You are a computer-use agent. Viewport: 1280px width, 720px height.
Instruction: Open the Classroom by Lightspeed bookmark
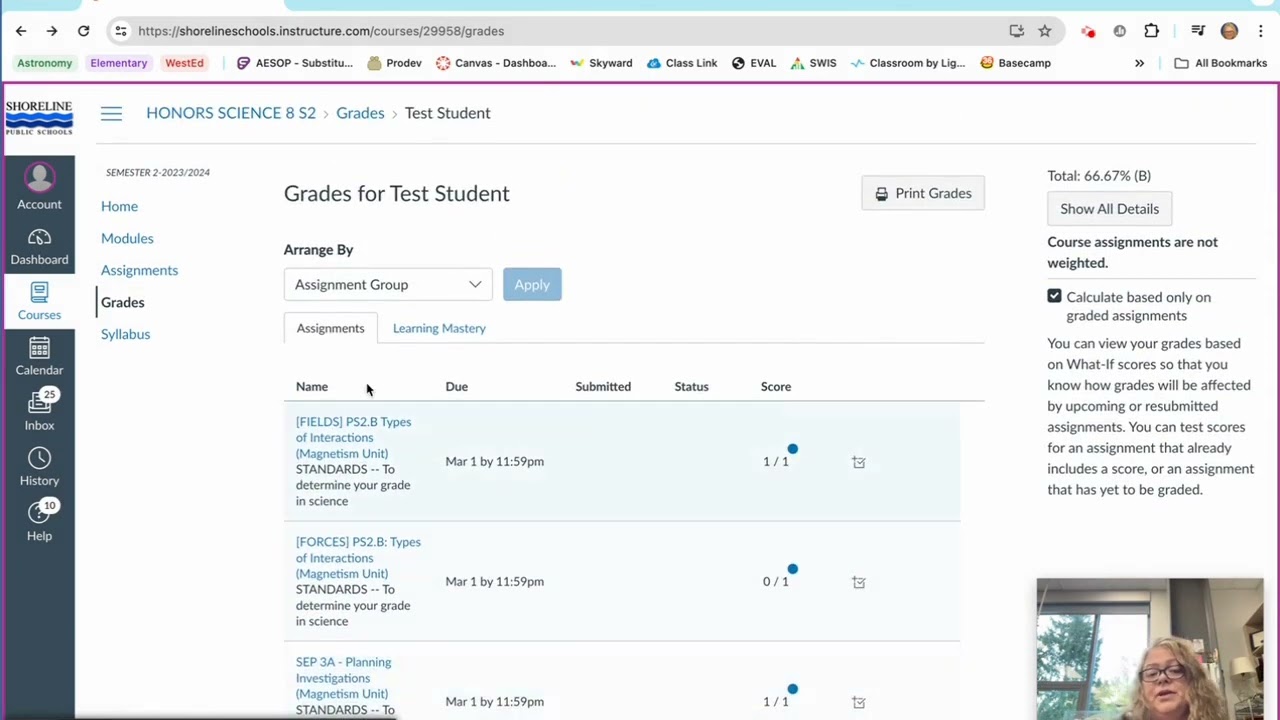(908, 63)
